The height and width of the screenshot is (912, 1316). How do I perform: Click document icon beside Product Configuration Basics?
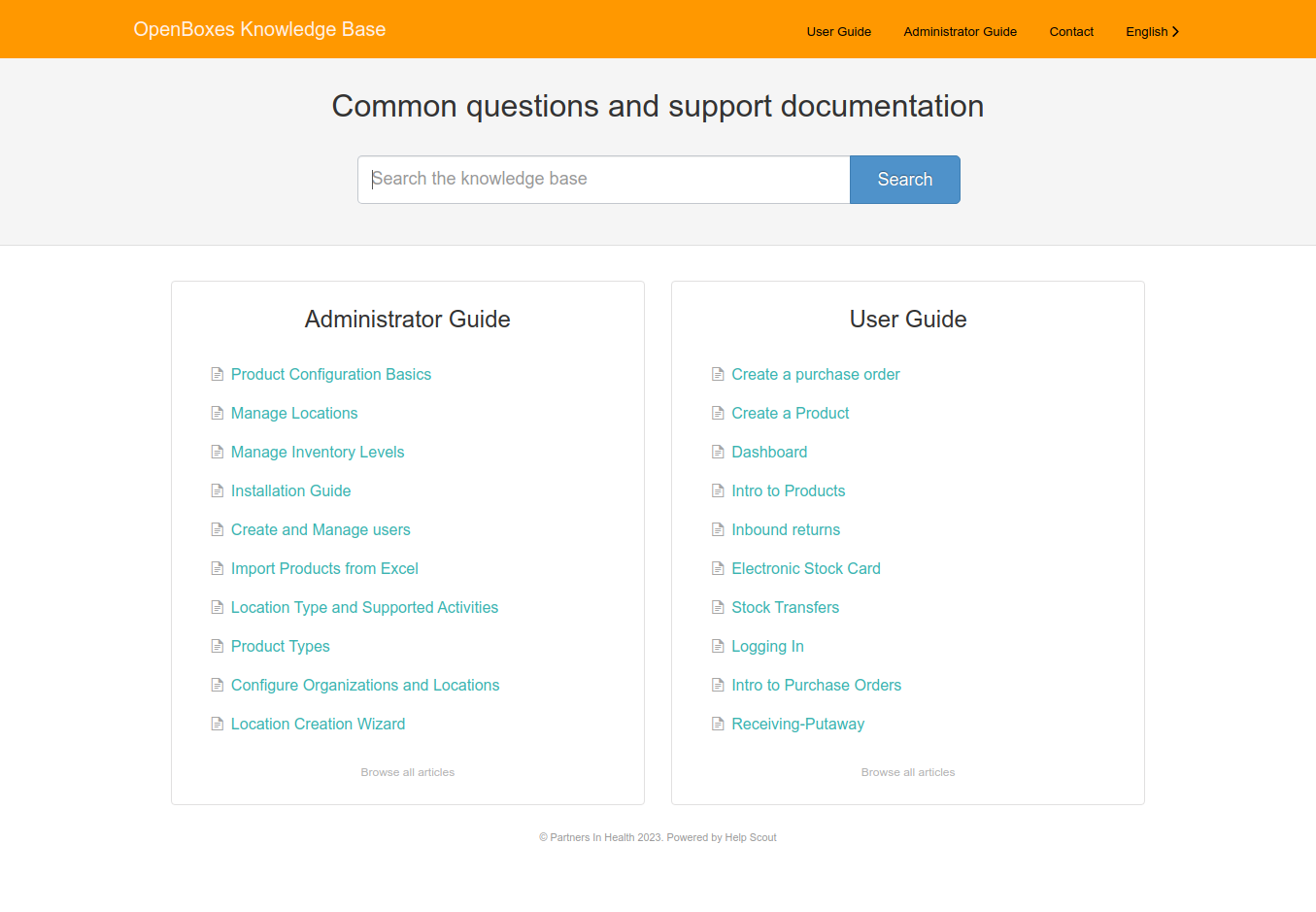218,374
